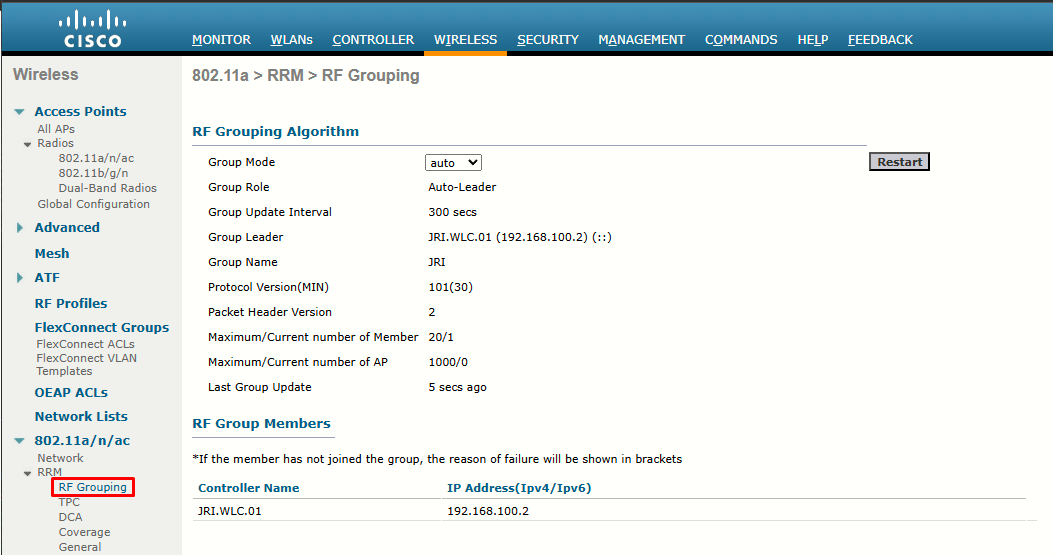Collapse the Access Points section arrow
The image size is (1053, 555).
tap(19, 112)
